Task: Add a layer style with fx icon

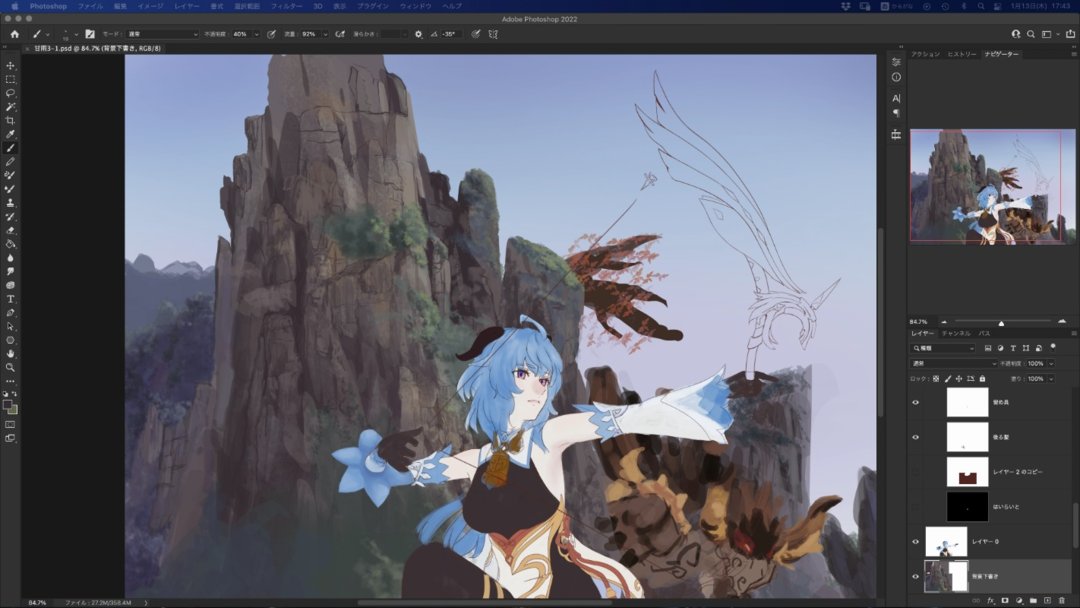Action: (x=990, y=600)
